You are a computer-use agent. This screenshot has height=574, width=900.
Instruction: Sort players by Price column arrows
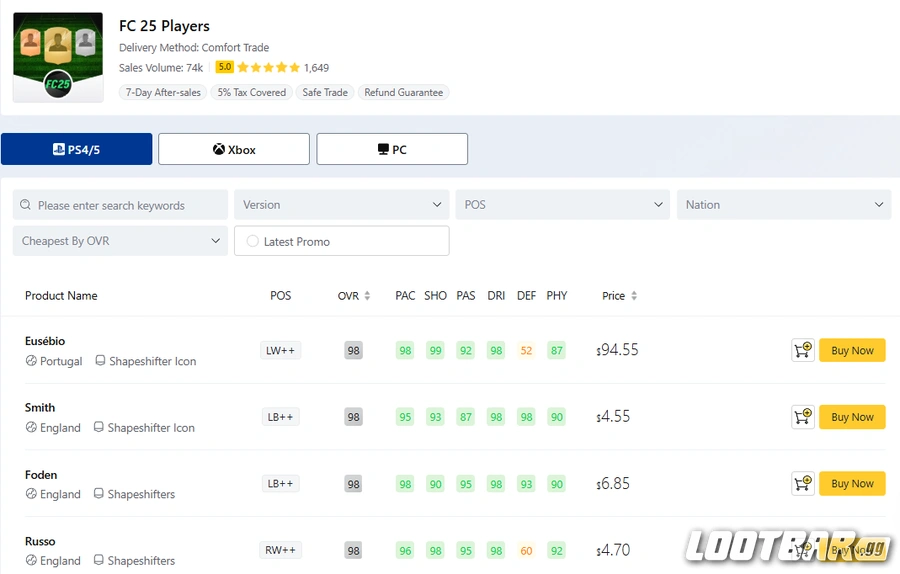[633, 296]
